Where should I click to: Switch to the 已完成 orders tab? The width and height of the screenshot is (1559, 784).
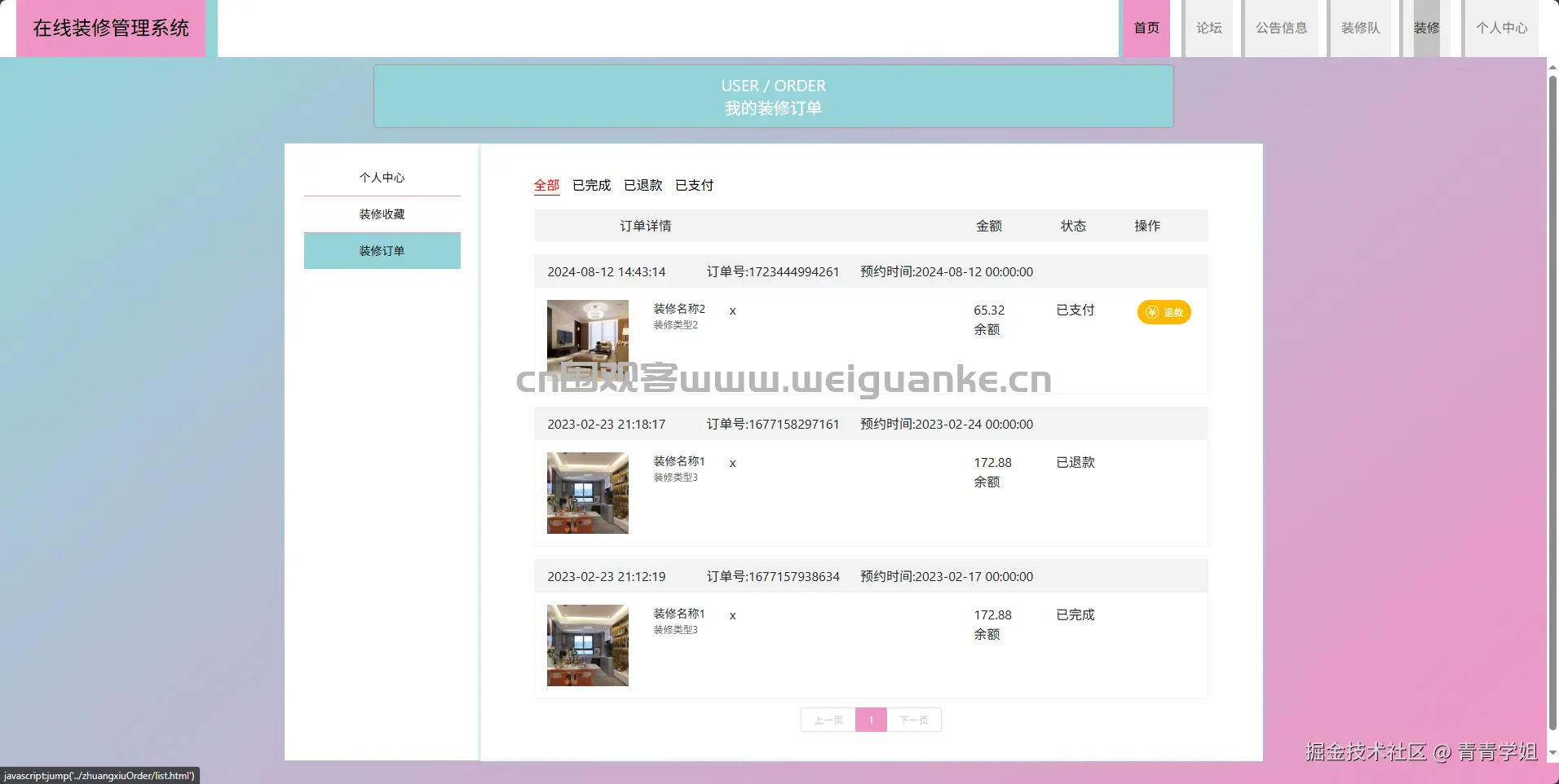pyautogui.click(x=591, y=185)
